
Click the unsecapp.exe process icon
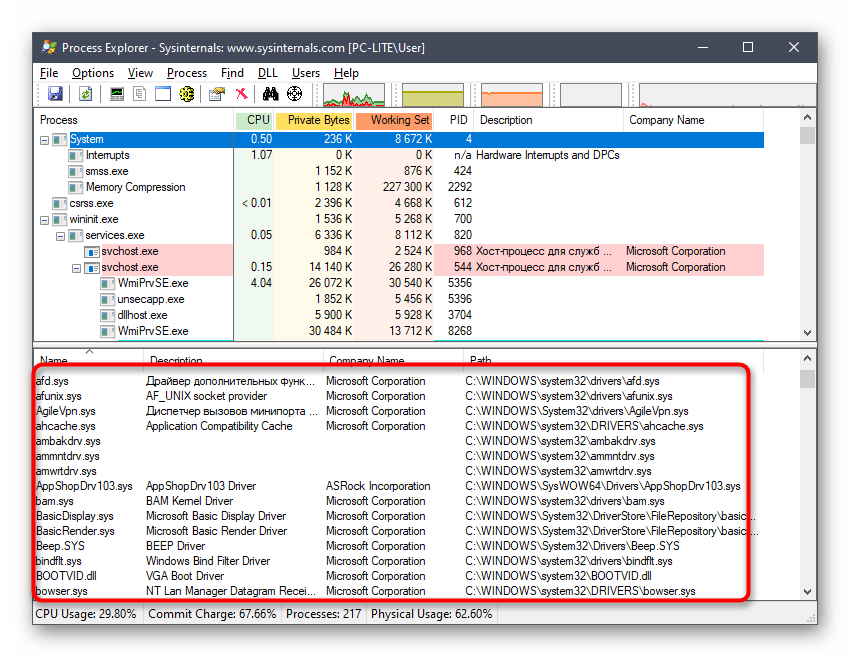tap(108, 299)
